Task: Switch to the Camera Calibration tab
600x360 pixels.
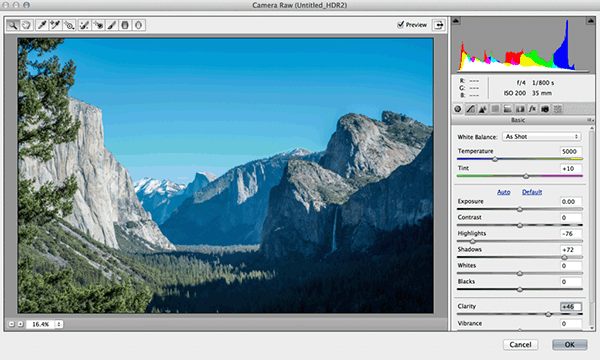Action: [545, 109]
